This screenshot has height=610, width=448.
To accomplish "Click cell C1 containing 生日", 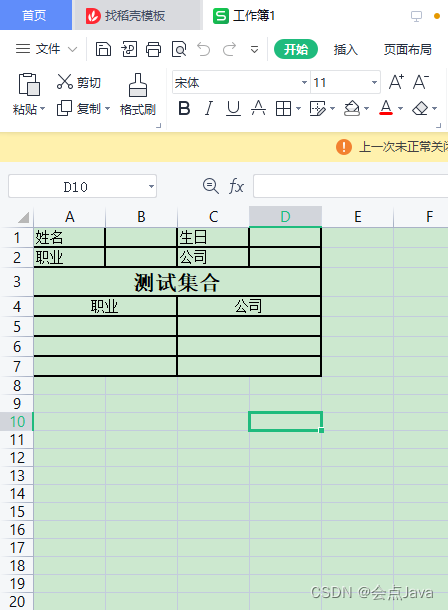I will coord(213,237).
